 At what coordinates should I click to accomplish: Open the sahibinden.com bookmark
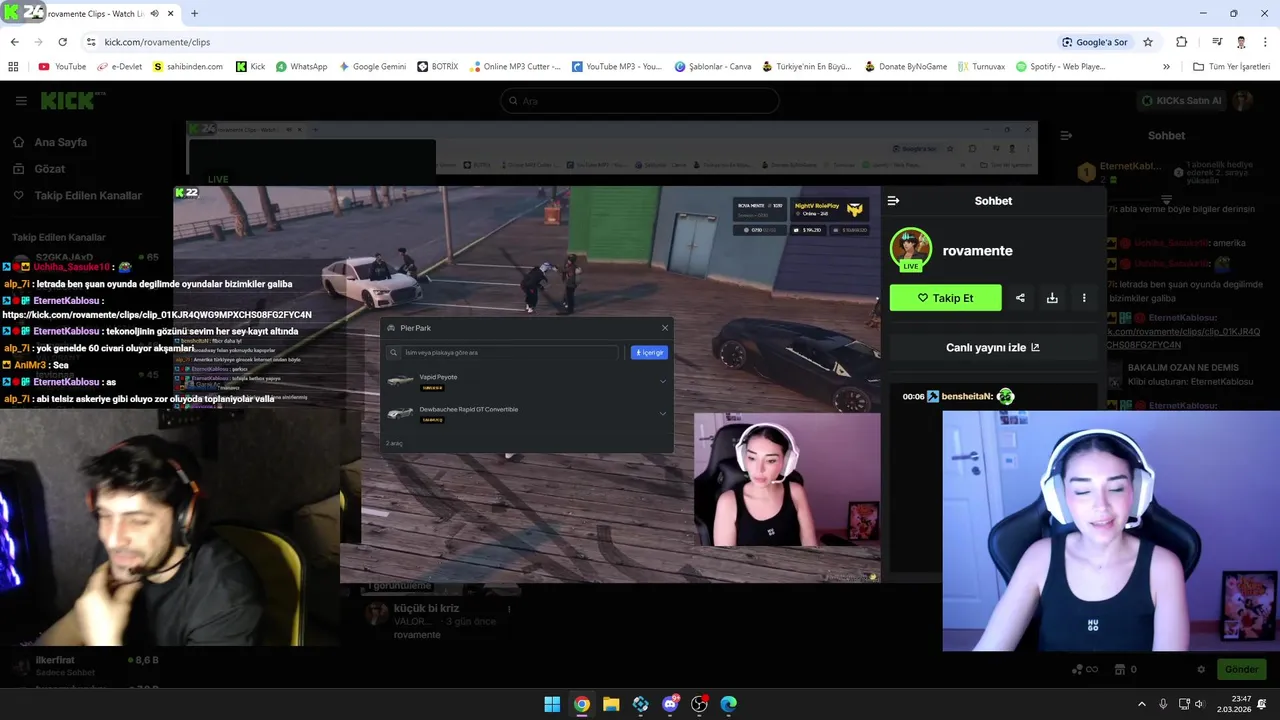187,67
